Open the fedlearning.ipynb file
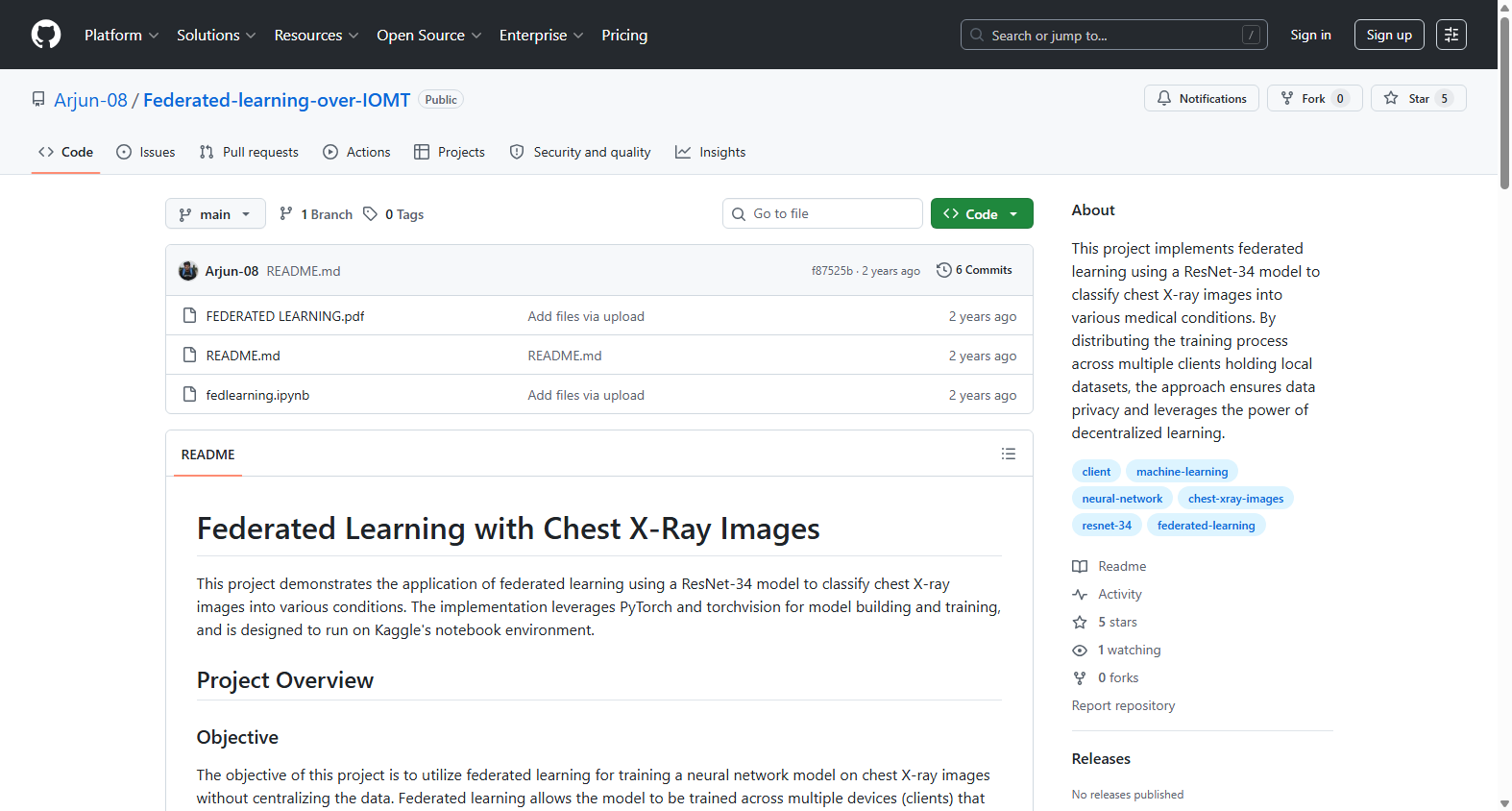 257,395
